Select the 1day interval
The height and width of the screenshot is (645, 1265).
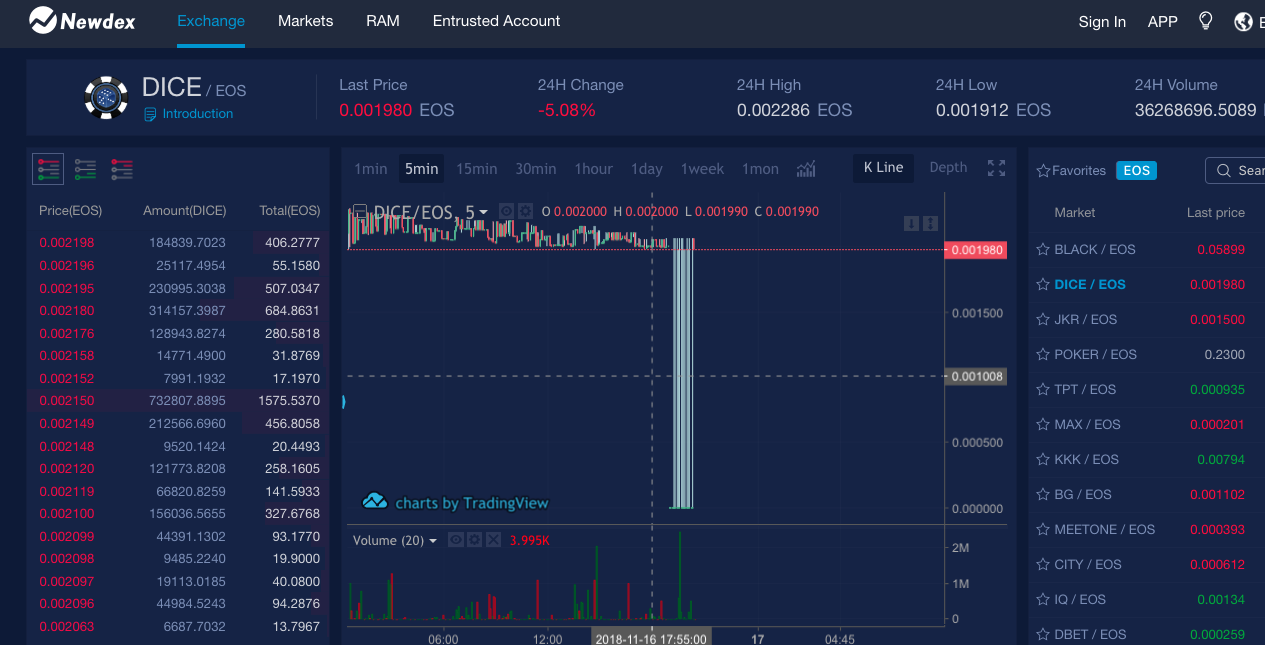[647, 169]
